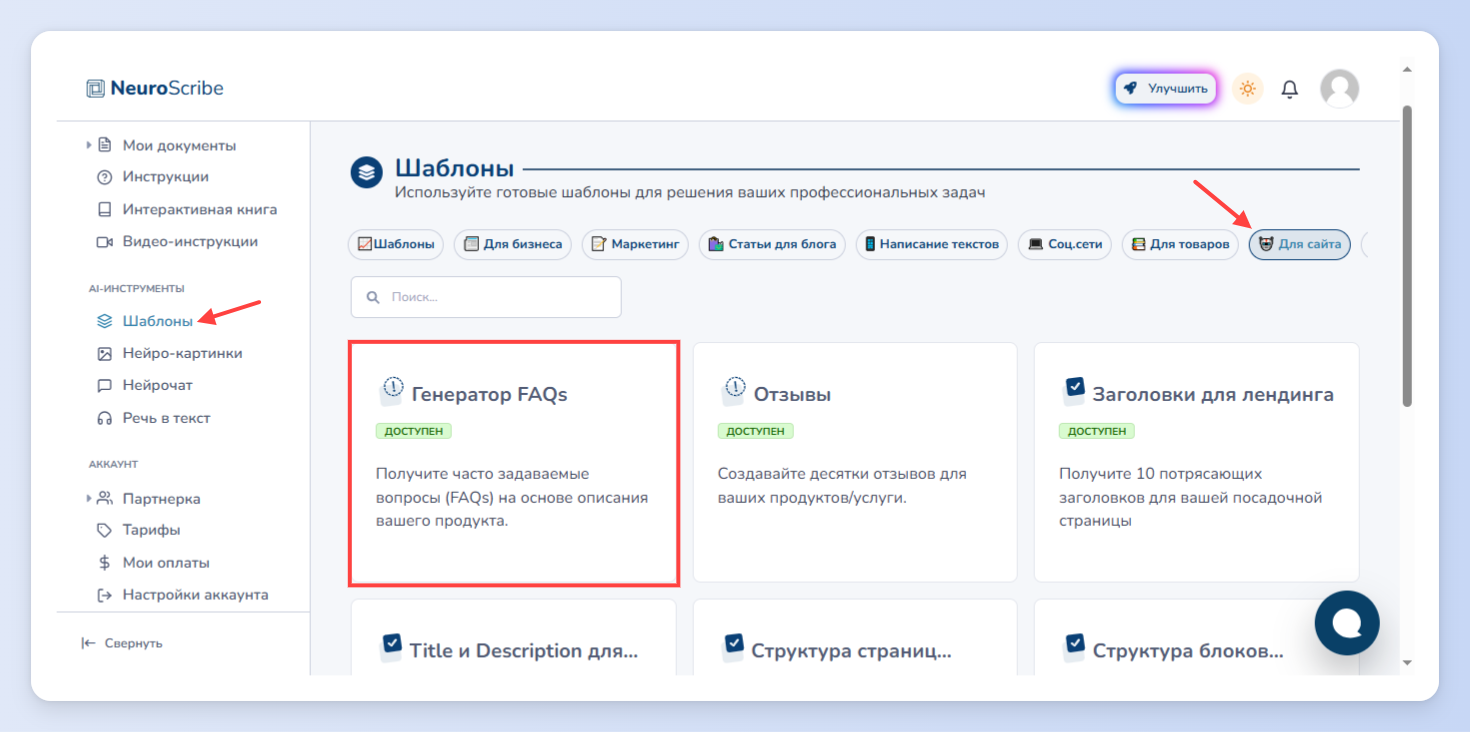Select the Для товаров category chip
The width and height of the screenshot is (1470, 732).
1180,244
